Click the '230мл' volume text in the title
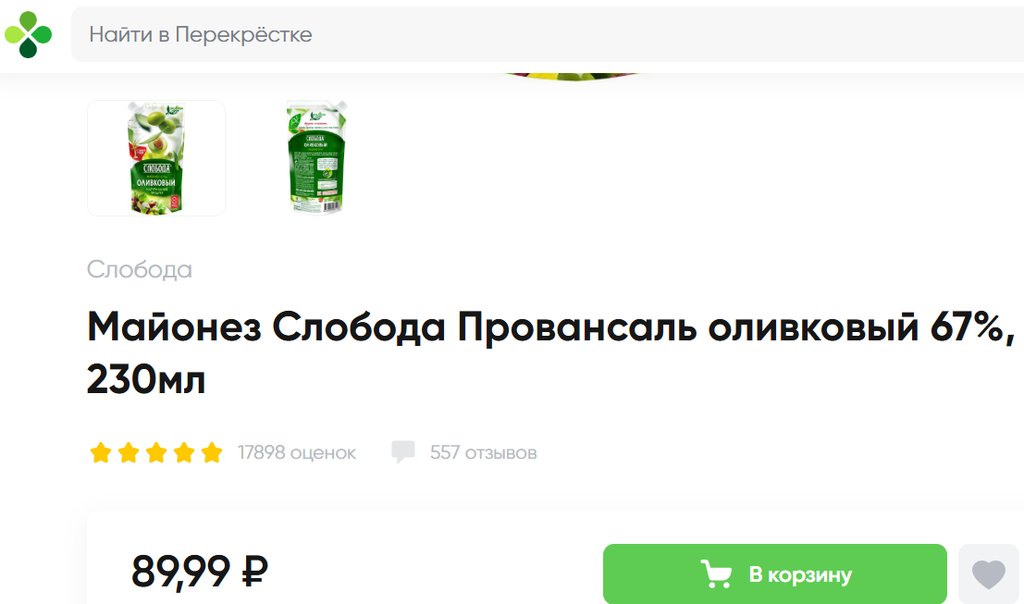The image size is (1024, 604). [146, 379]
